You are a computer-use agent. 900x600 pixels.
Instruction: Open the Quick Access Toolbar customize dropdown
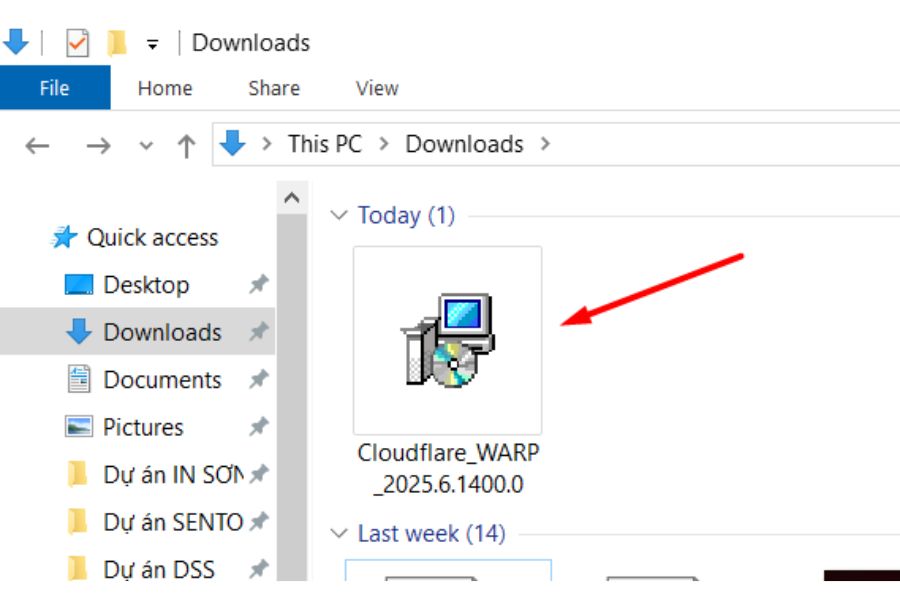pyautogui.click(x=152, y=44)
